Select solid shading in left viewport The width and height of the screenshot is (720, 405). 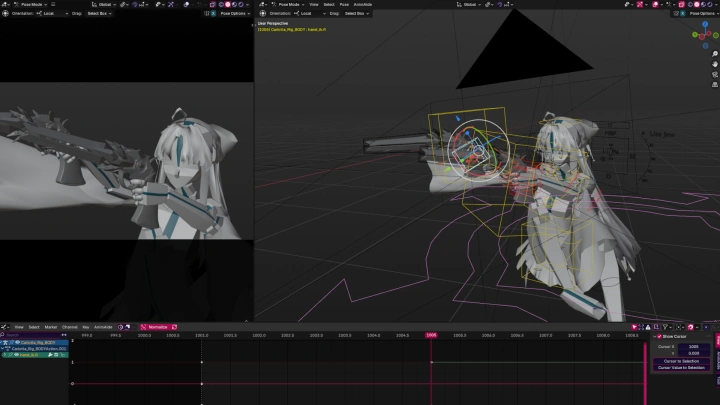click(x=227, y=5)
